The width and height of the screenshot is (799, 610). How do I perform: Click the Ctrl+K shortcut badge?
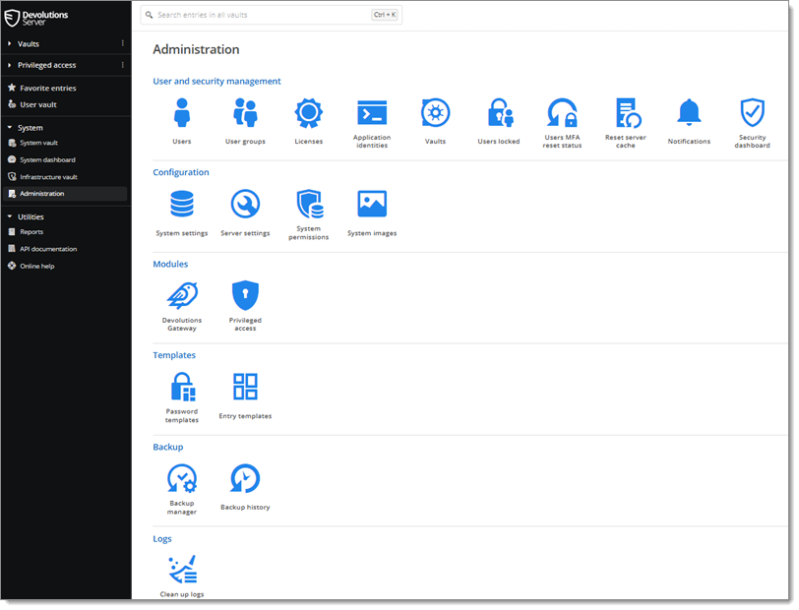pos(385,15)
